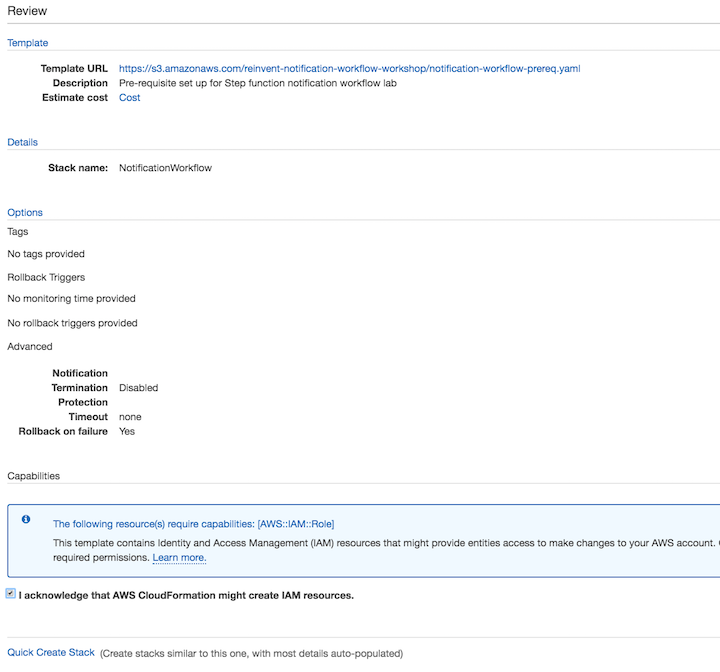Click the Advanced subheading
Image resolution: width=720 pixels, height=672 pixels.
(x=30, y=346)
